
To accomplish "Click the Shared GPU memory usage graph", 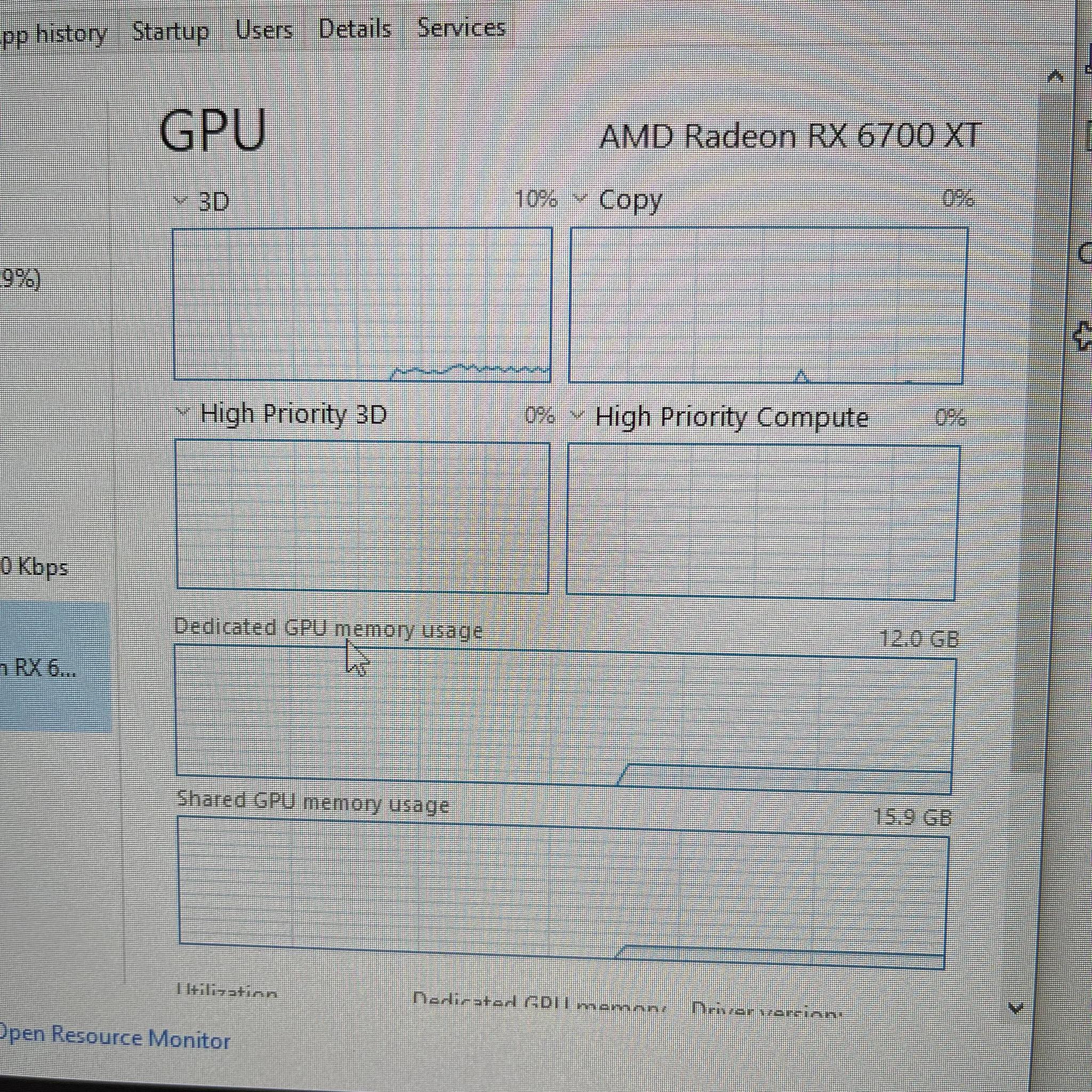I will pos(564,893).
